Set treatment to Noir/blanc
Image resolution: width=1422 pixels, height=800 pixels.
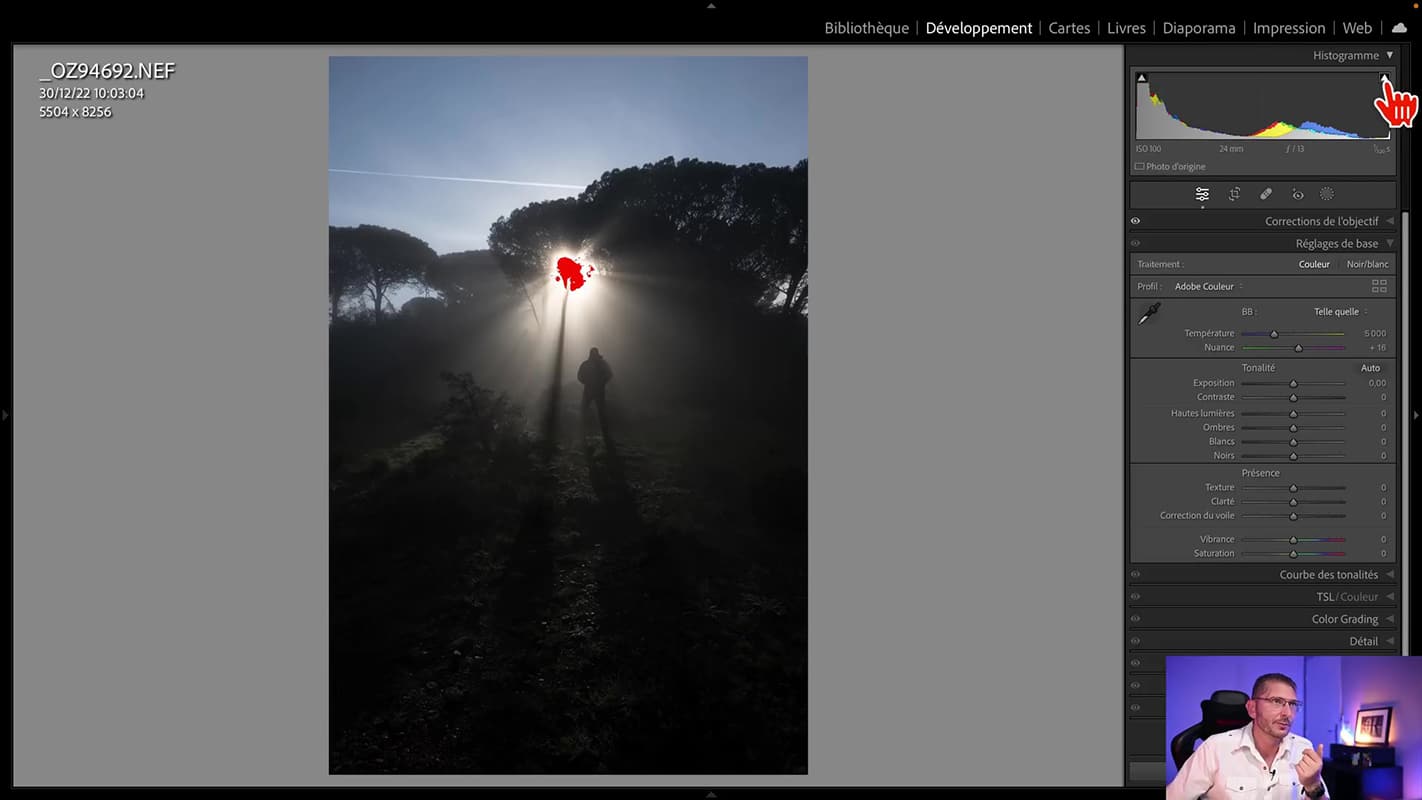[1367, 264]
